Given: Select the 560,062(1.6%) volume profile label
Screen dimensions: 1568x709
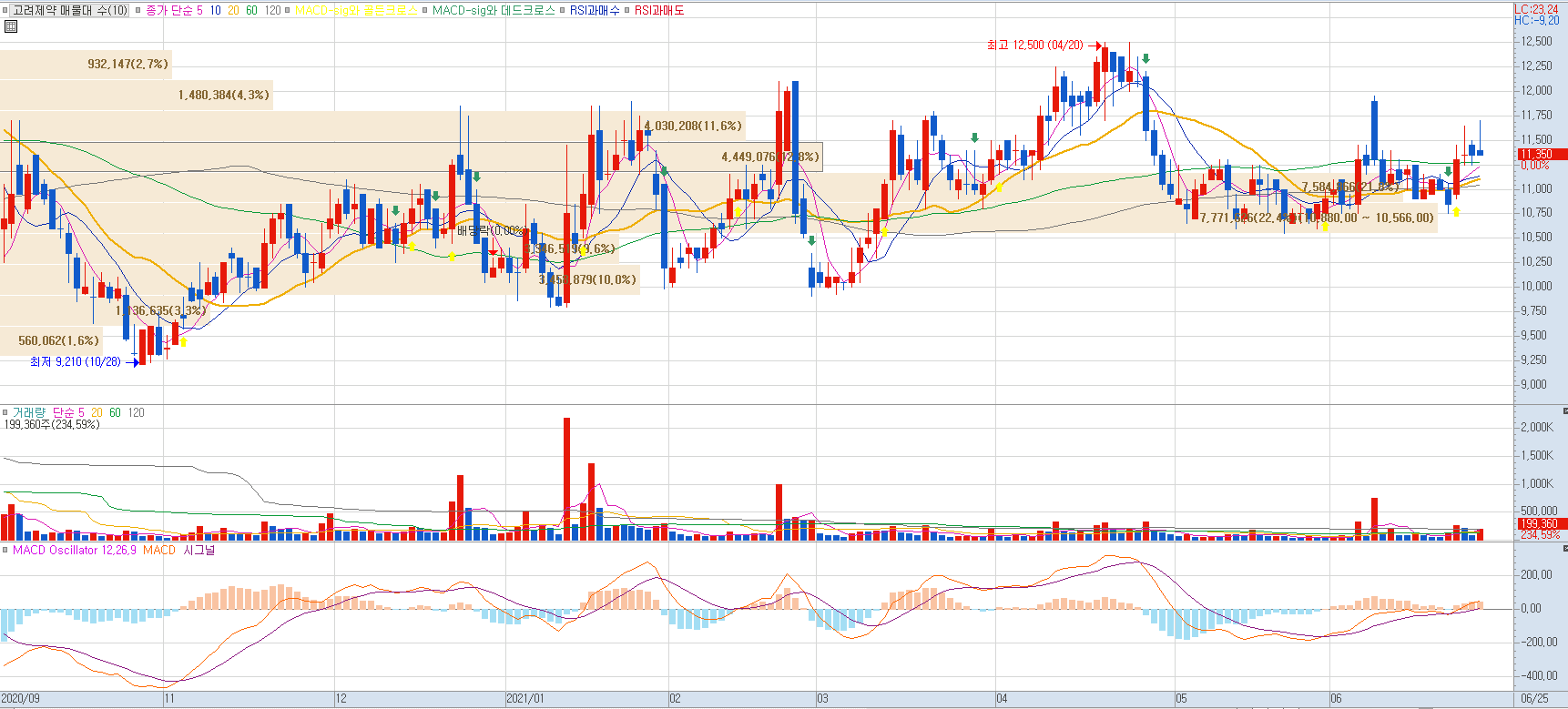Looking at the screenshot, I should click(x=58, y=340).
